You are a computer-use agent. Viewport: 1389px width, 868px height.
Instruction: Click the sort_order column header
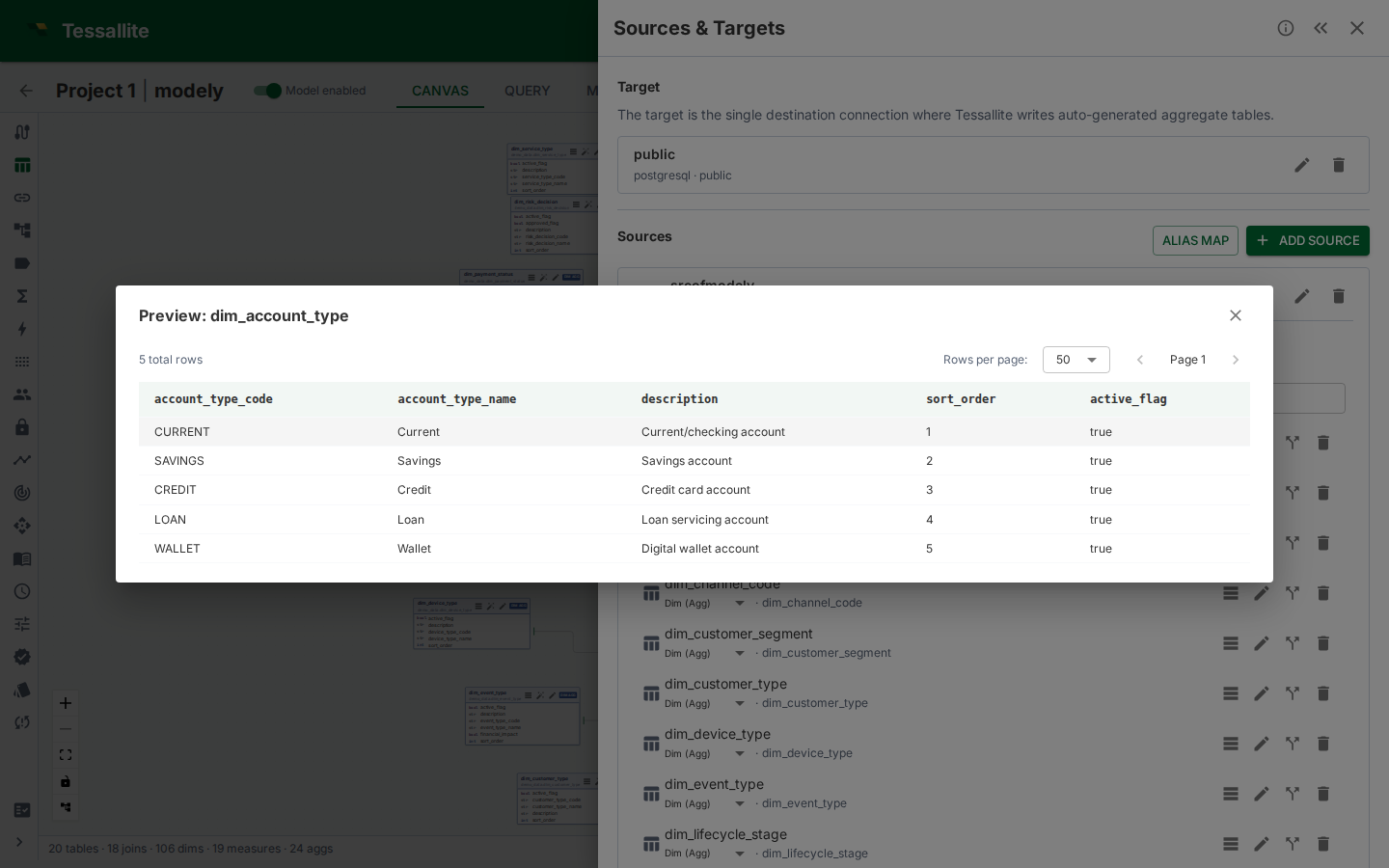point(961,399)
